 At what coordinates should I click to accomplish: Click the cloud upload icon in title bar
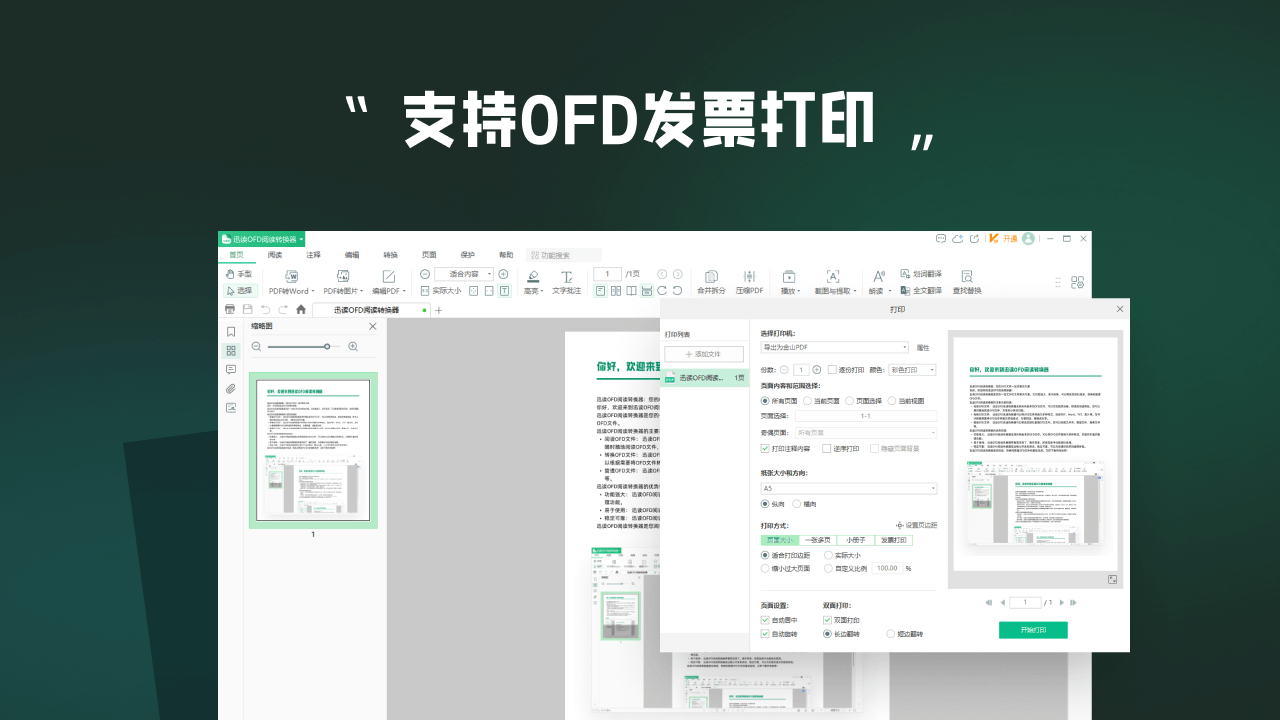[x=957, y=239]
